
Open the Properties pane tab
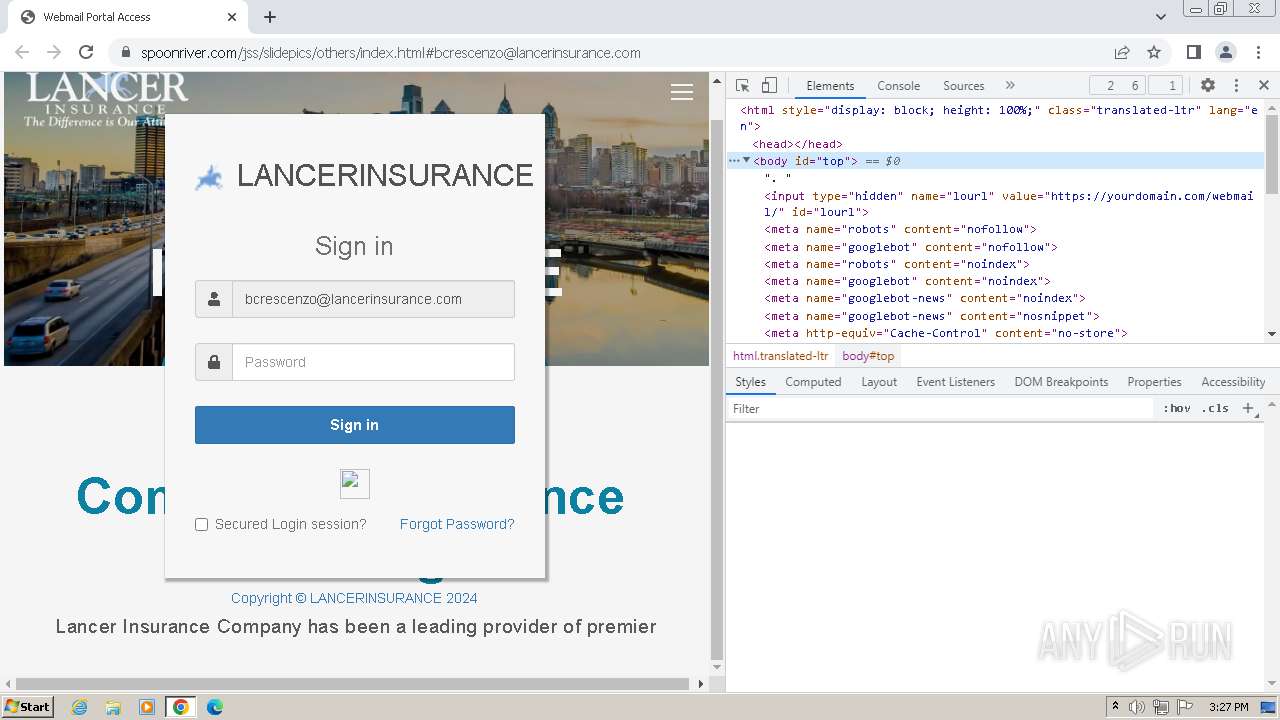tap(1154, 382)
